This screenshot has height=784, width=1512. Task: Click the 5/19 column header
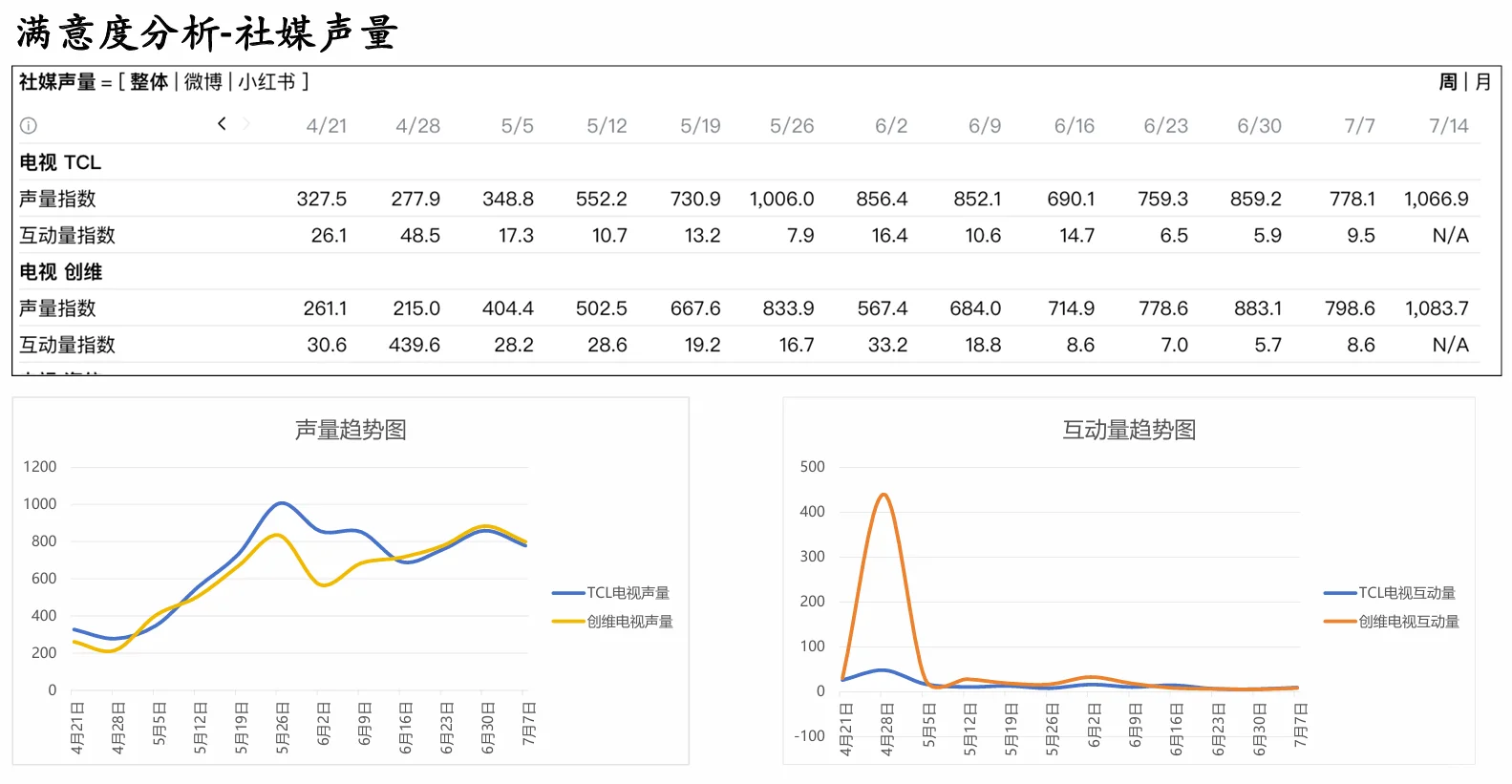coord(701,126)
